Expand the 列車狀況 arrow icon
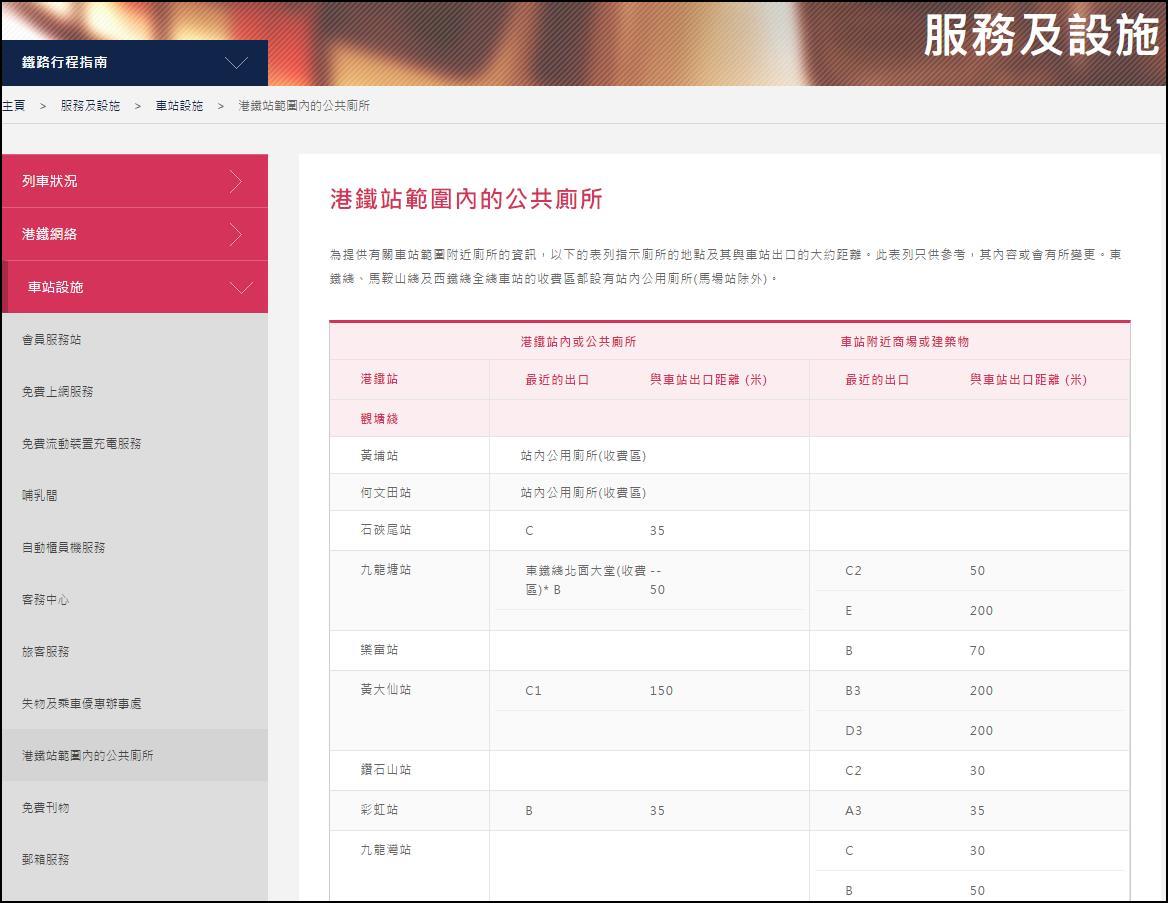Screen dimensions: 1168x903 tap(236, 181)
